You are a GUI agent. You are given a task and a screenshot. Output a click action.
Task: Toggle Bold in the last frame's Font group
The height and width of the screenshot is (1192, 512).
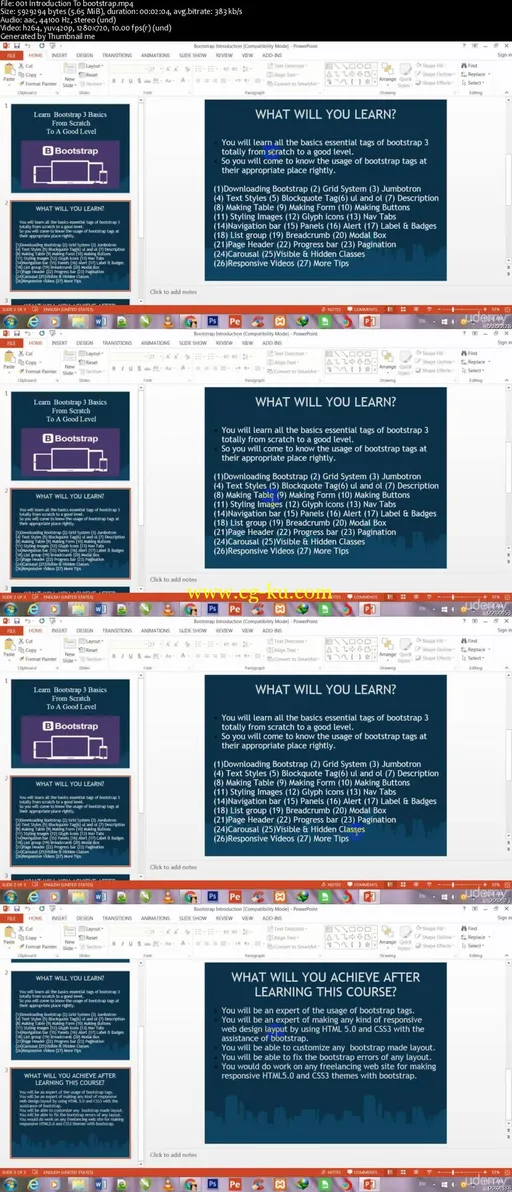click(112, 943)
